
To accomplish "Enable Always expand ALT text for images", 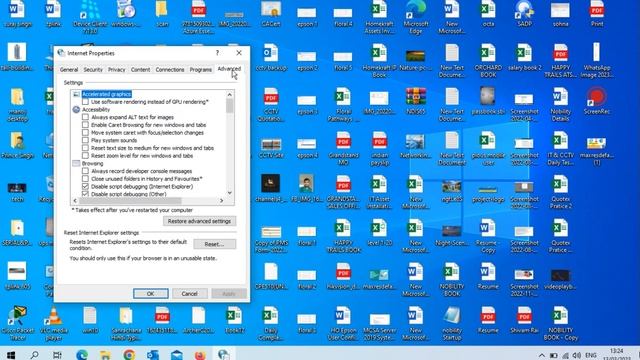I will 85,117.
